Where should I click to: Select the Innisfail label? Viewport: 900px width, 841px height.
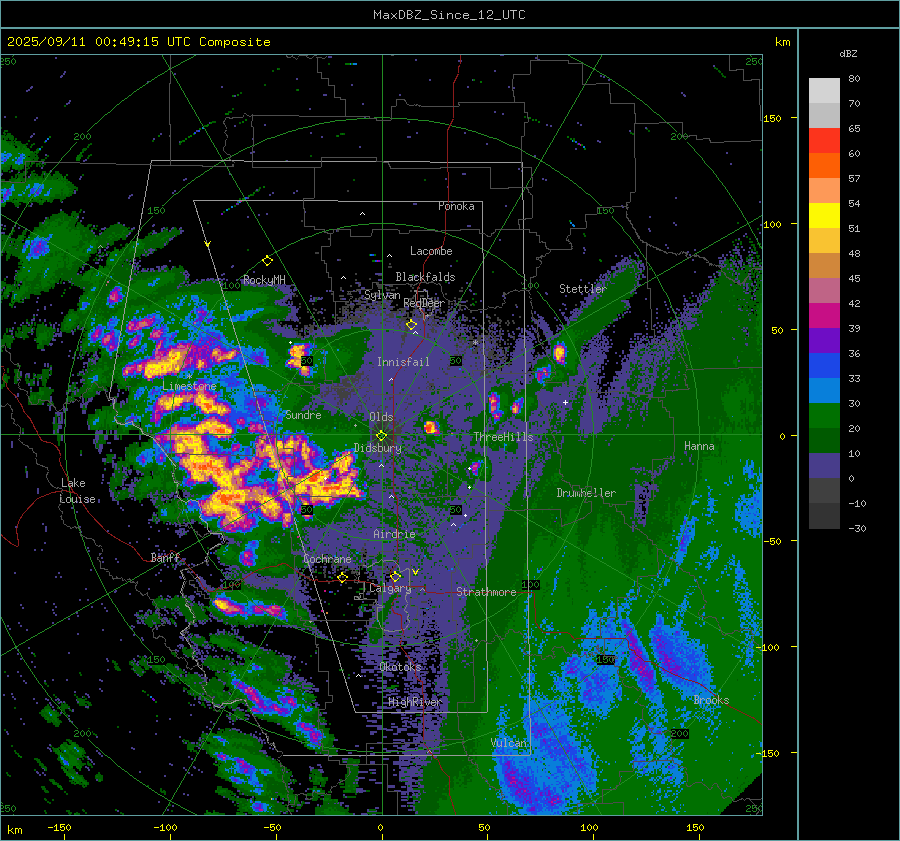[403, 362]
